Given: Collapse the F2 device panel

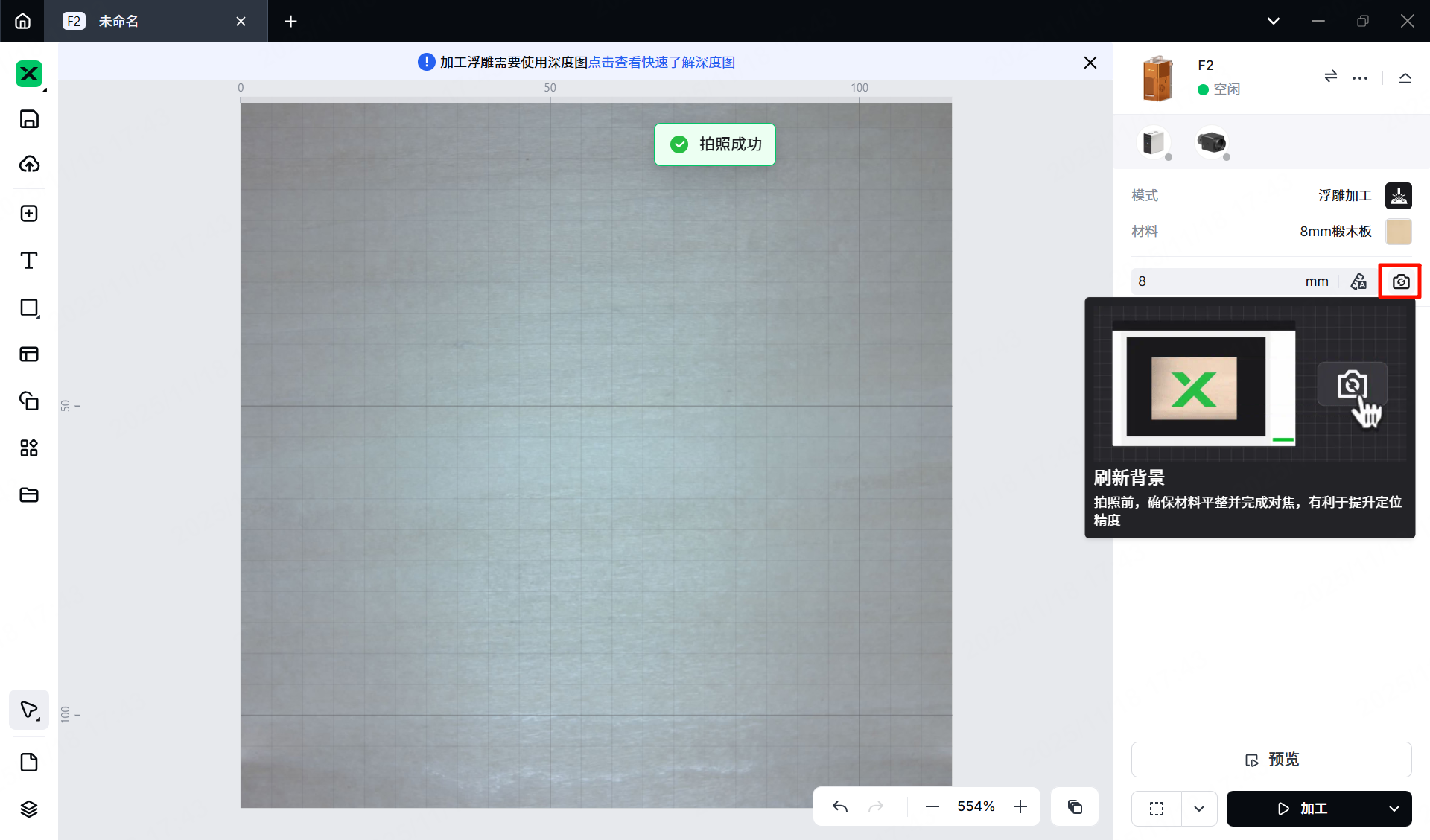Looking at the screenshot, I should pos(1405,77).
